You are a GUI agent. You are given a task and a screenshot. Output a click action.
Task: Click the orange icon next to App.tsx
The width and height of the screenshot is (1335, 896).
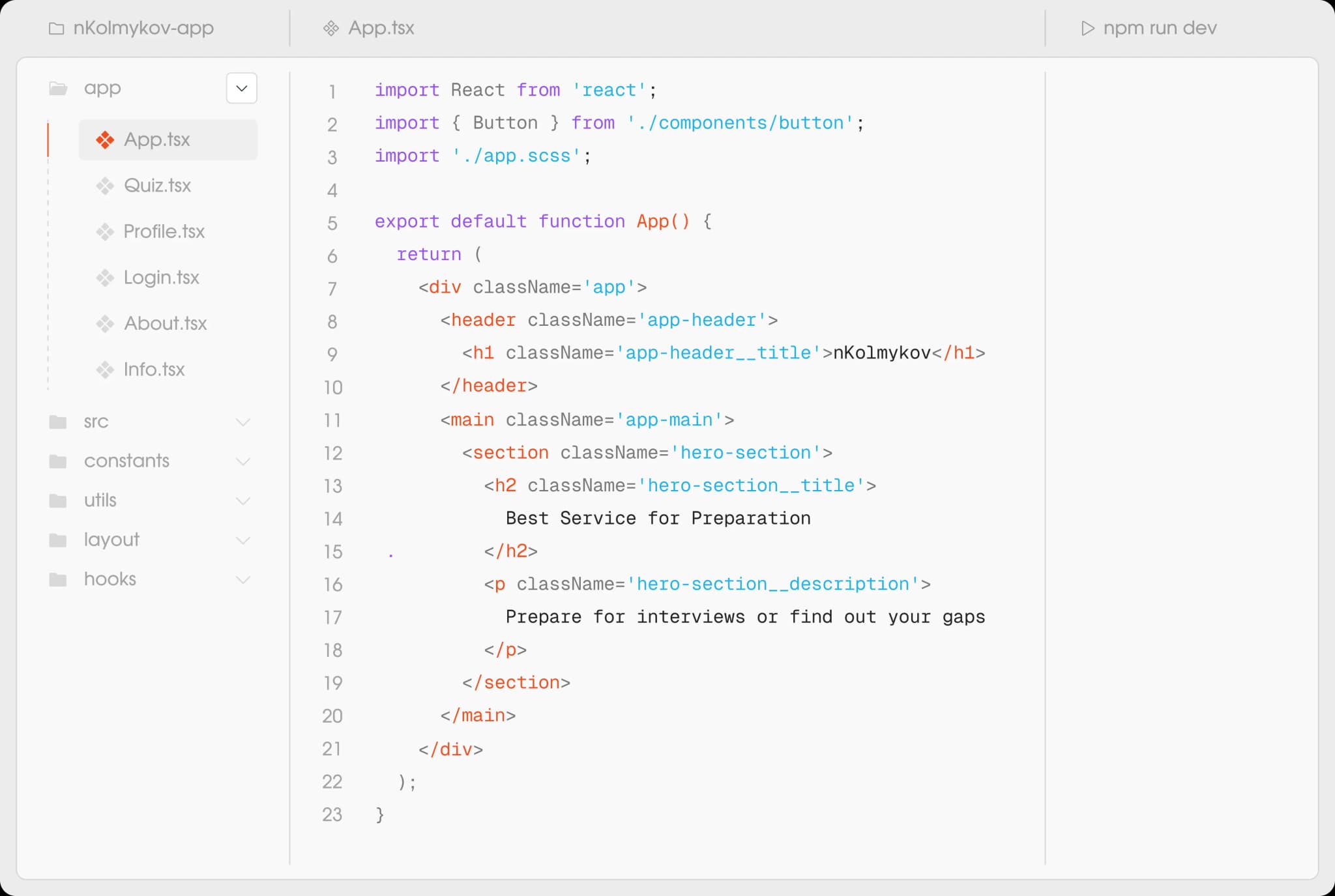(105, 139)
